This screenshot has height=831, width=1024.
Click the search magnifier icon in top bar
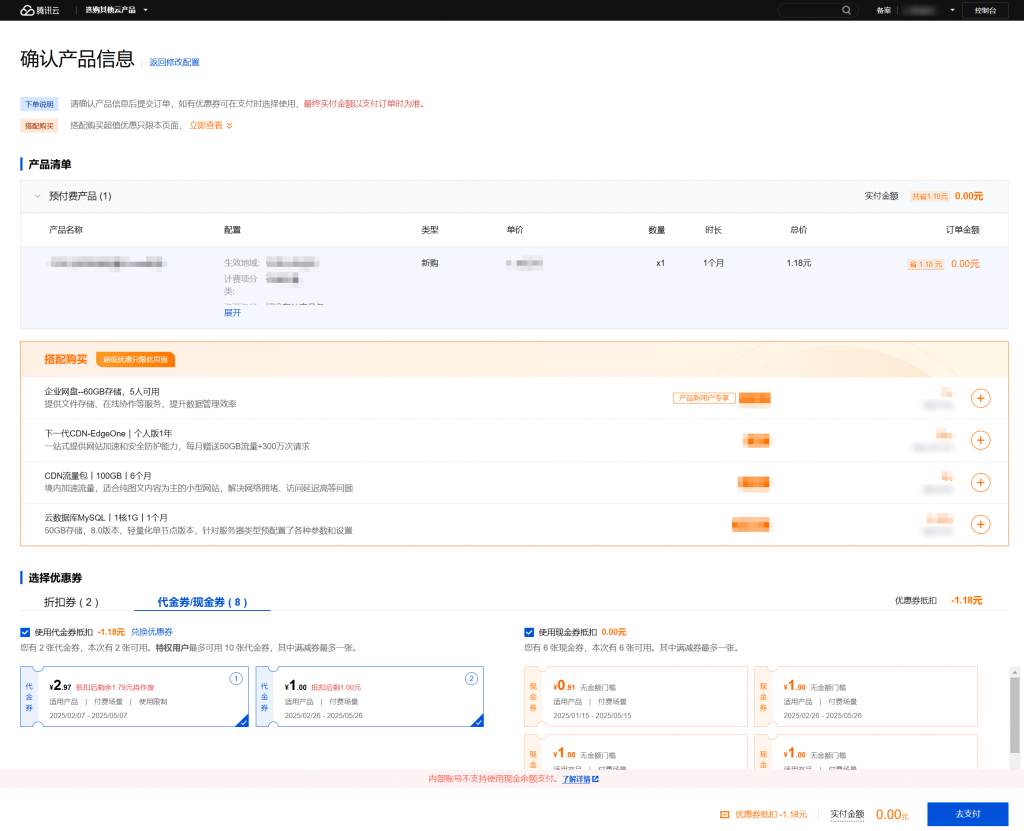846,10
